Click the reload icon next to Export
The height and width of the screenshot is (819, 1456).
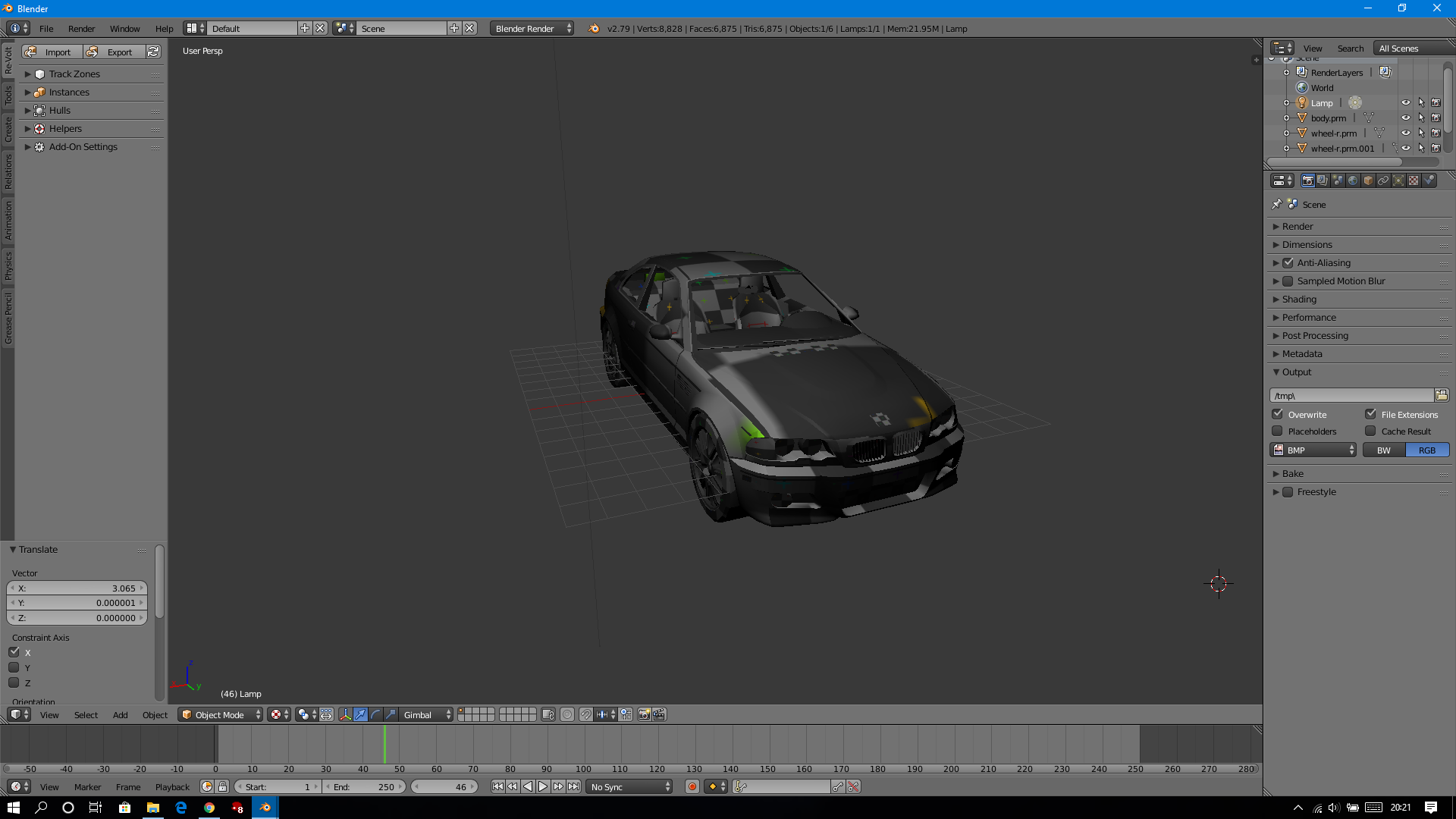pos(153,52)
